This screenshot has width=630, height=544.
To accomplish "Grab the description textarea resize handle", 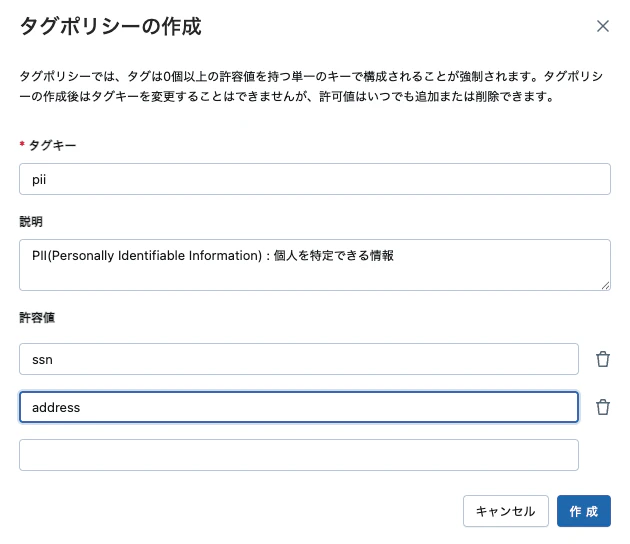I will point(605,286).
